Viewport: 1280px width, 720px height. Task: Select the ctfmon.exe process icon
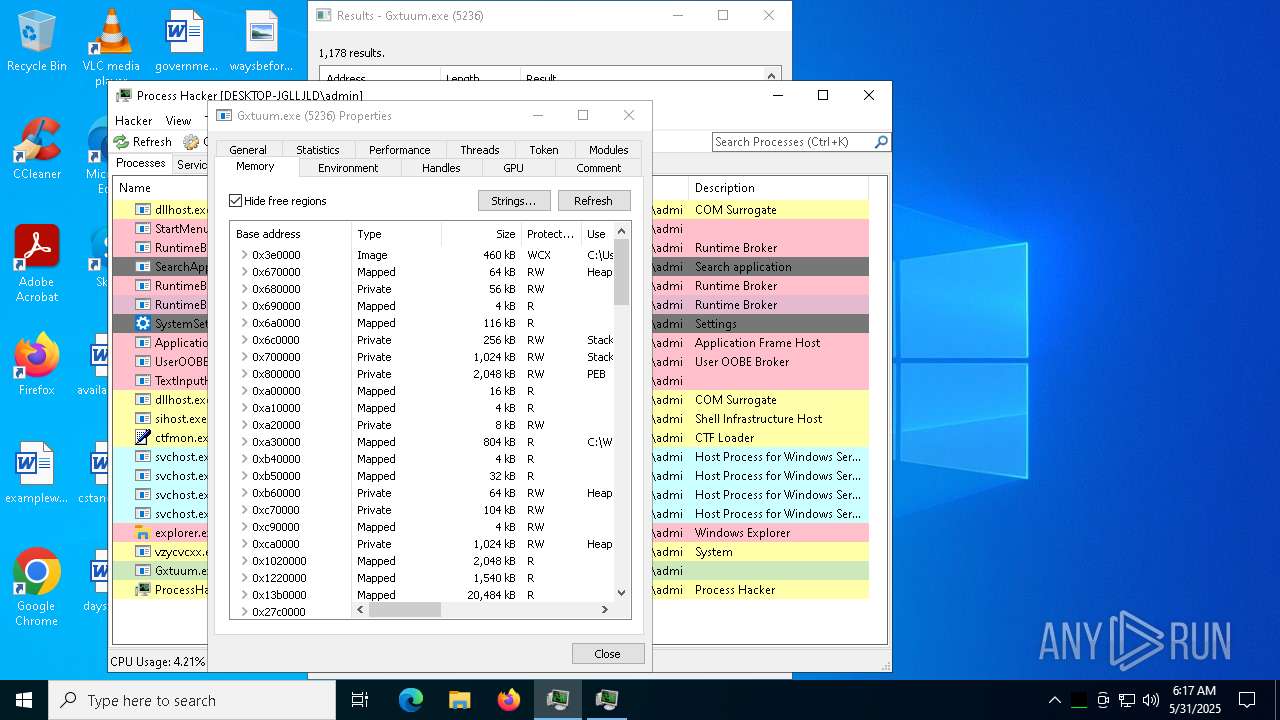(x=143, y=438)
